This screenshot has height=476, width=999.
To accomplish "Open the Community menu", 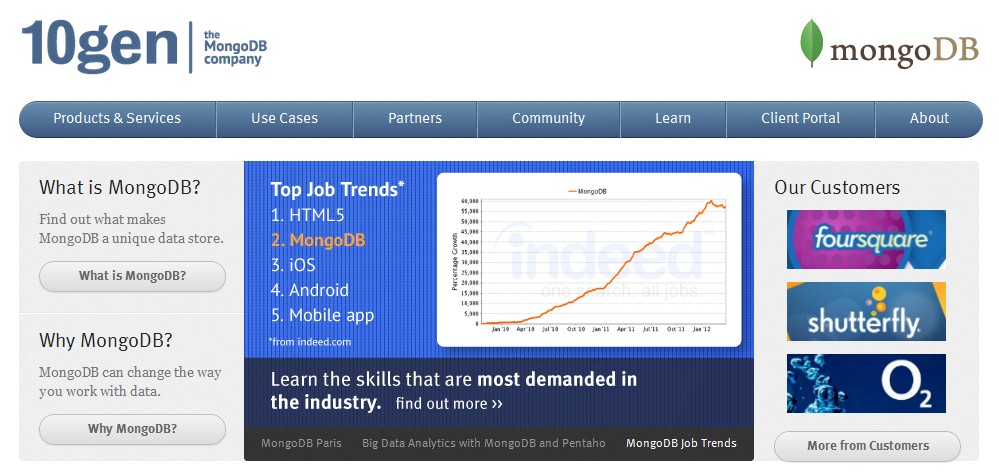I will pyautogui.click(x=549, y=119).
